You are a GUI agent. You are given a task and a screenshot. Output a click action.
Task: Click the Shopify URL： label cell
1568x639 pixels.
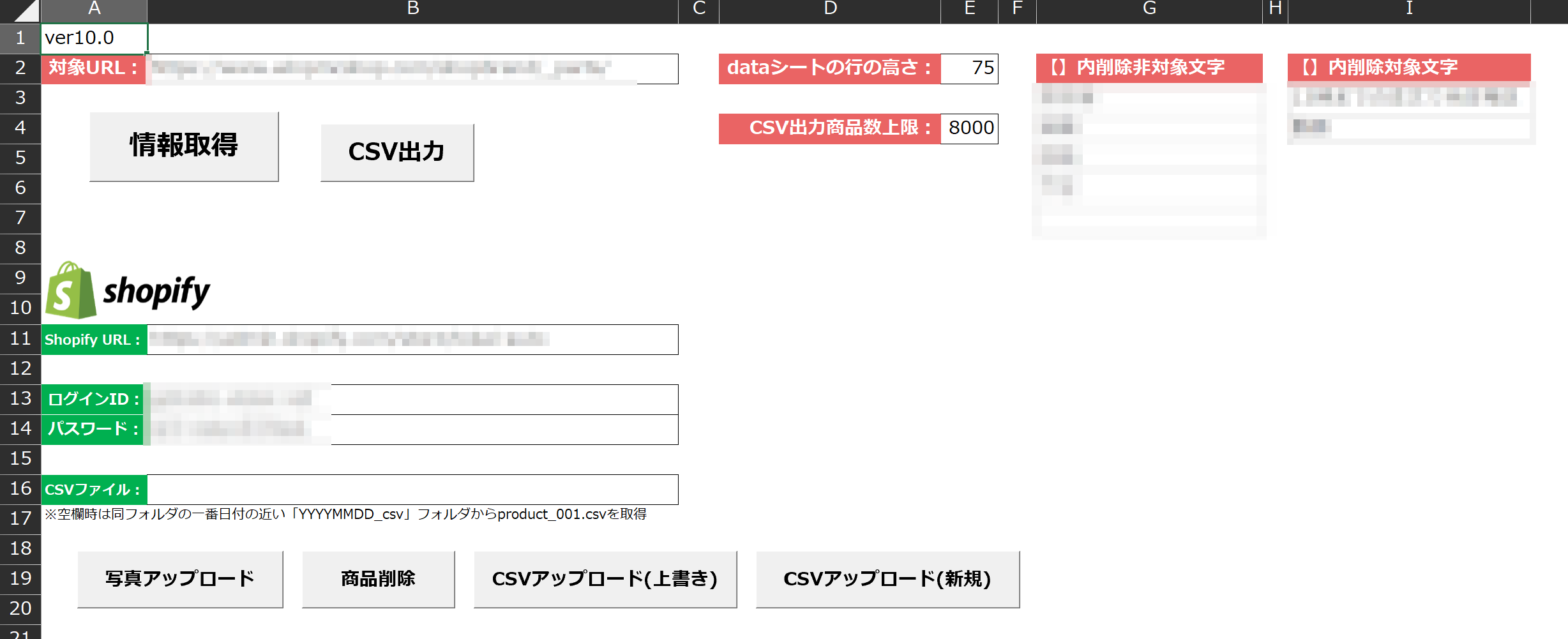click(x=94, y=340)
